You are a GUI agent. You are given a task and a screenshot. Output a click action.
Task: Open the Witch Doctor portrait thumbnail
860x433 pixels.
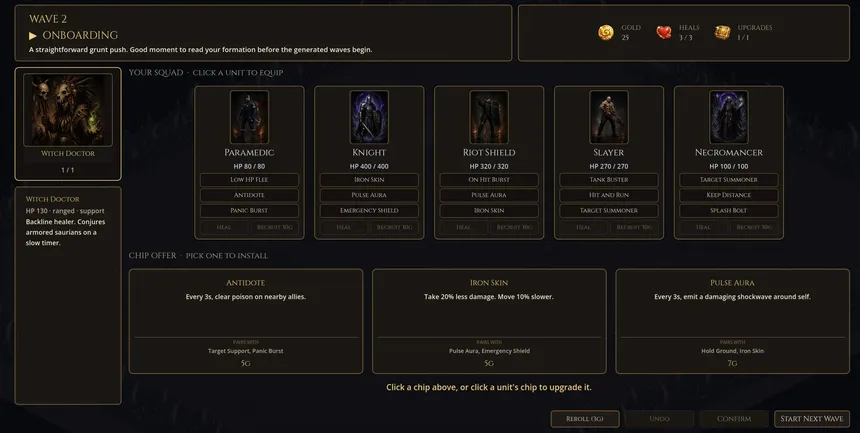68,110
